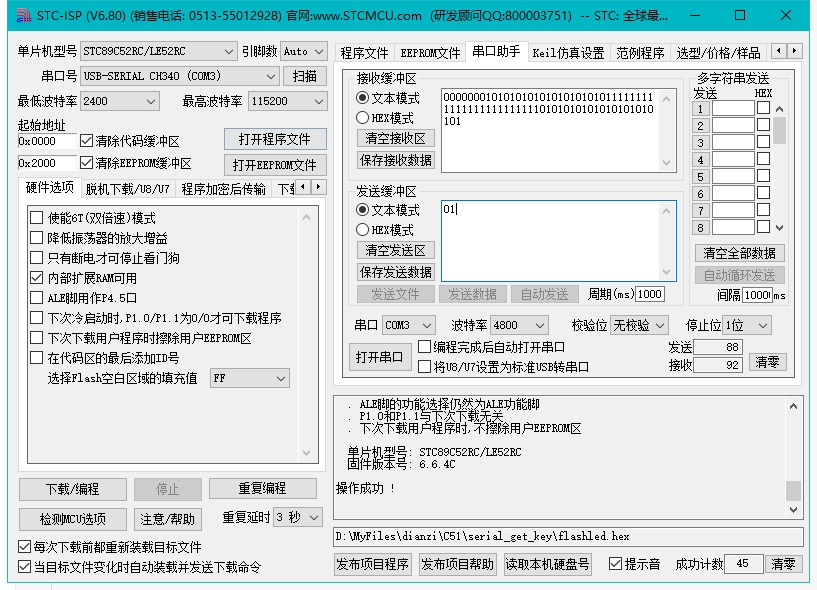
Task: Select HEX模式 in receive buffer
Action: (362, 118)
